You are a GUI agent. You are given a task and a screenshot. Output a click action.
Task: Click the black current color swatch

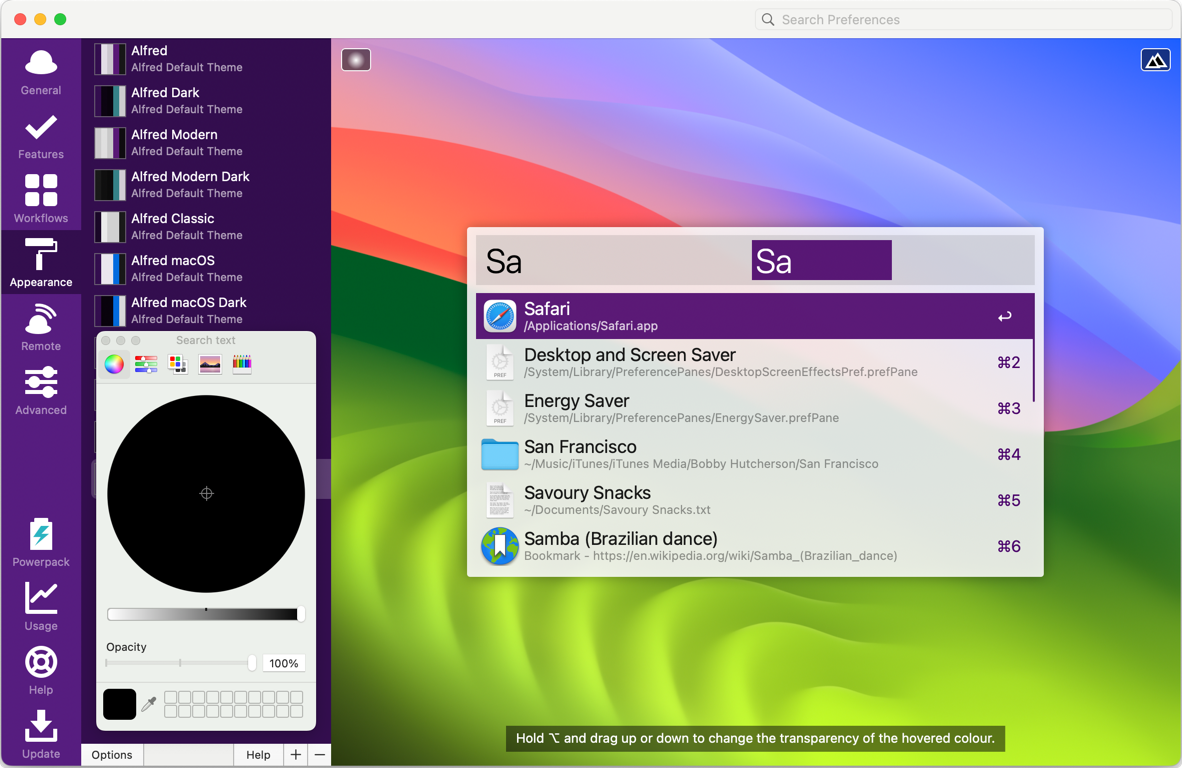tap(119, 704)
